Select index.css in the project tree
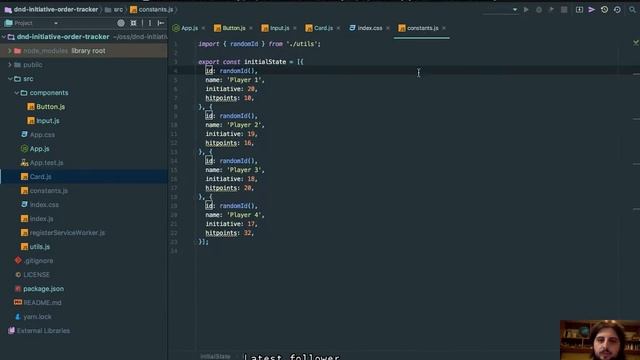This screenshot has width=640, height=360. (44, 205)
